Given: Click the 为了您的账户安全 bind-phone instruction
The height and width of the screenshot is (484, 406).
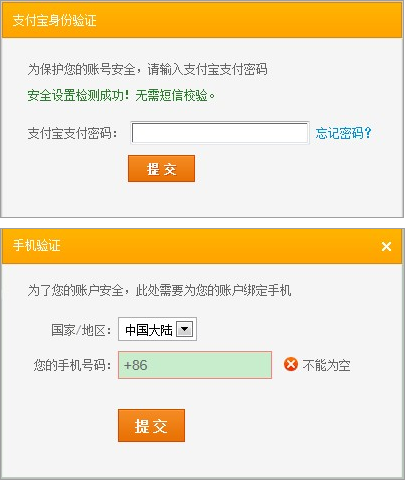Looking at the screenshot, I should coord(159,290).
